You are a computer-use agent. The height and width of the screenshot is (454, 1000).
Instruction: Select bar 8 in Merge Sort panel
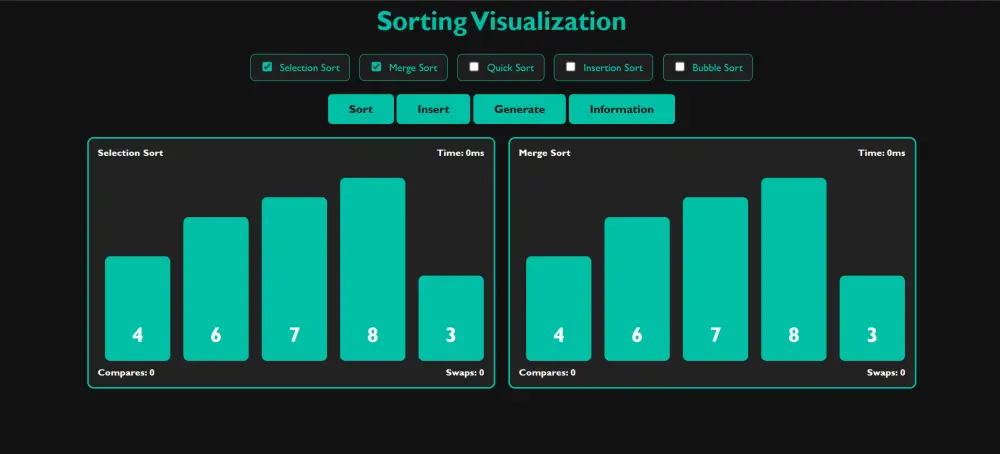[x=794, y=269]
